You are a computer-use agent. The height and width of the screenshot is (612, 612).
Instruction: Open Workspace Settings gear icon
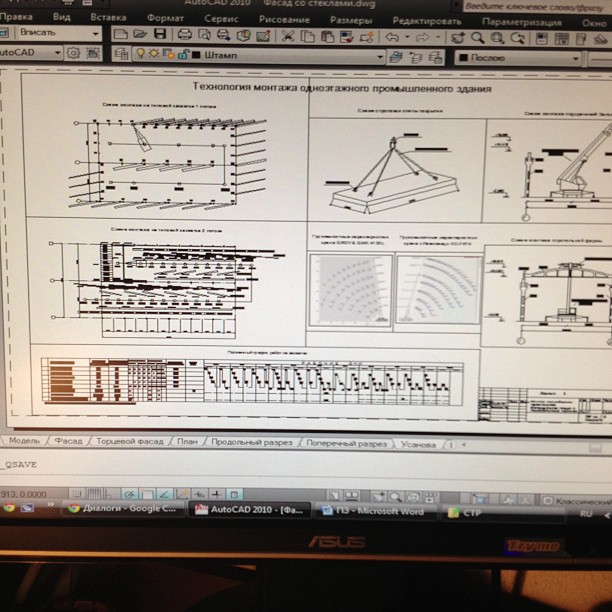pyautogui.click(x=73, y=53)
